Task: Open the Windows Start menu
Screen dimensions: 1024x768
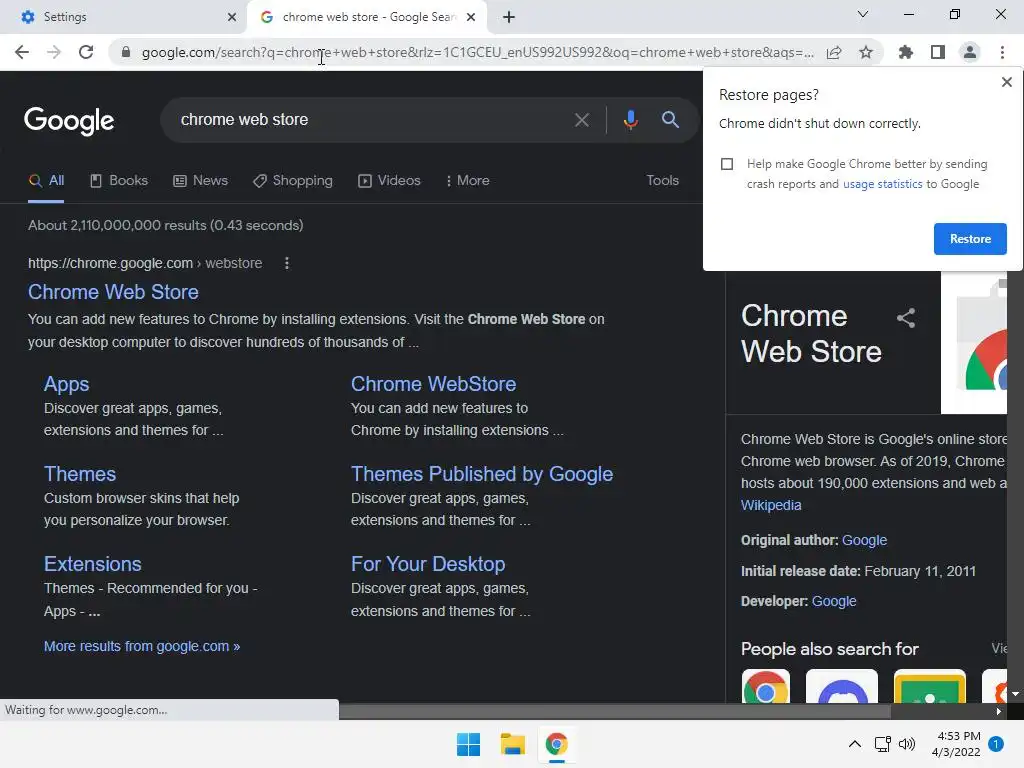Action: coord(468,744)
